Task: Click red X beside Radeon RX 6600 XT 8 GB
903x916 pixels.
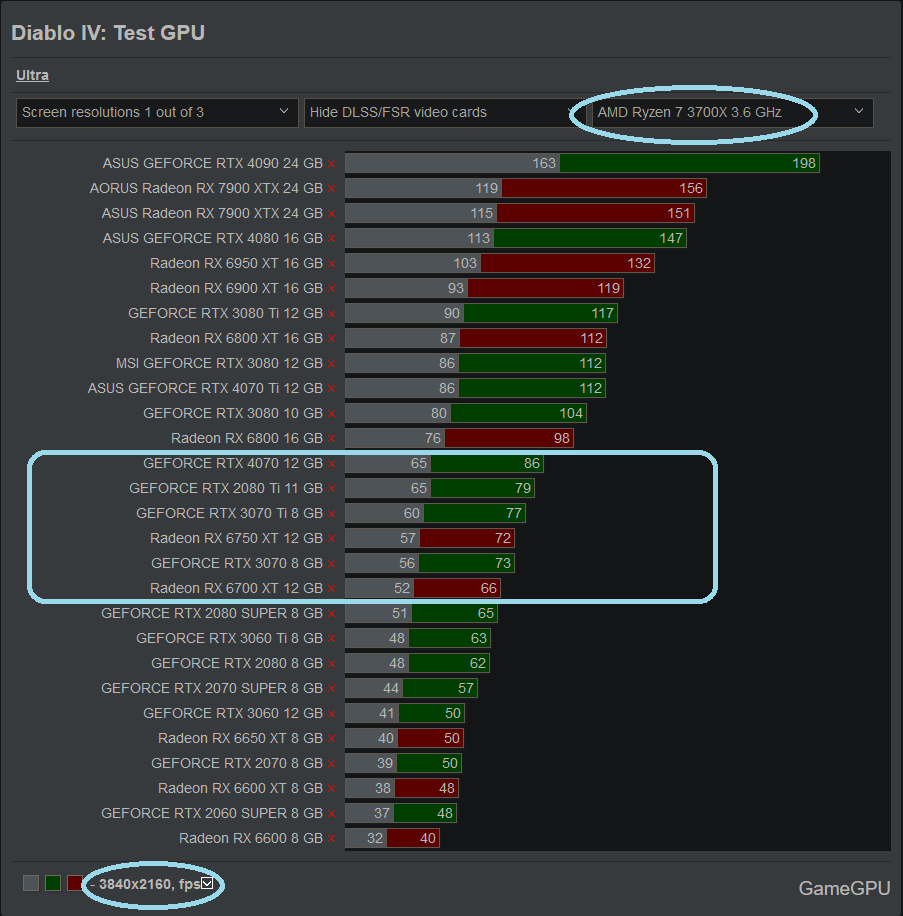Action: point(332,789)
